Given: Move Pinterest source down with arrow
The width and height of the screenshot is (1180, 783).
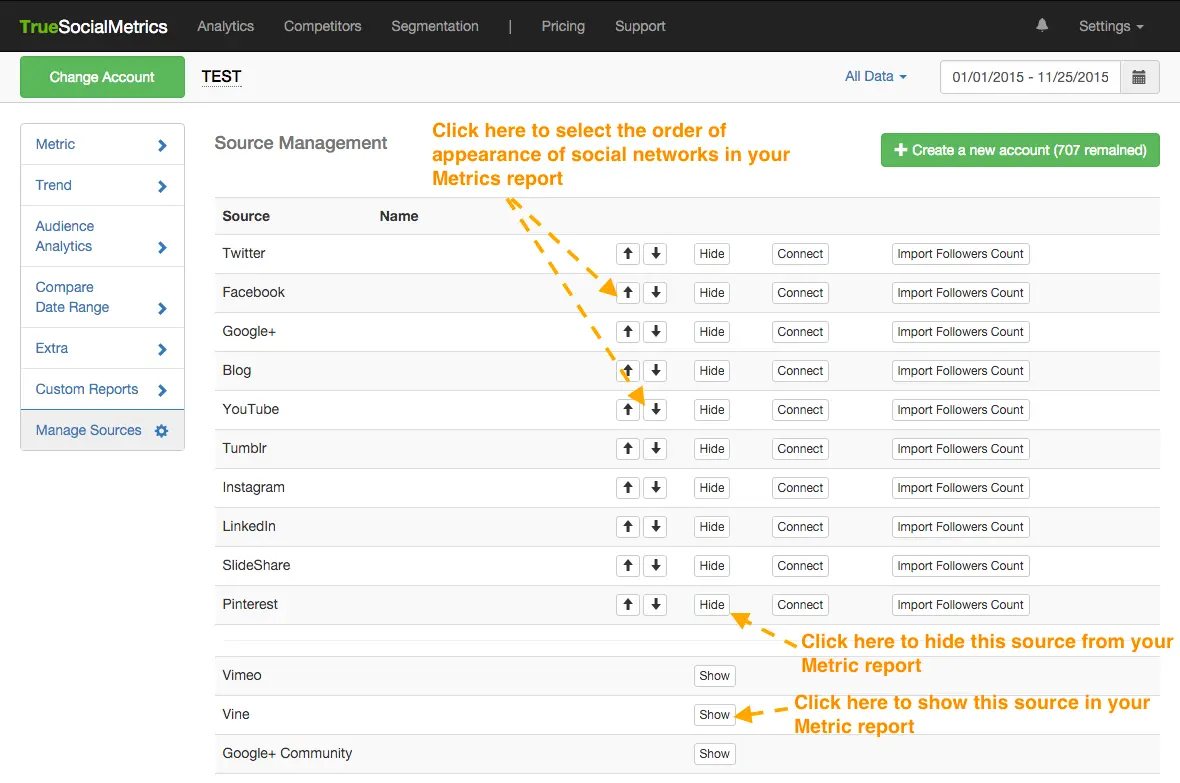Looking at the screenshot, I should point(655,605).
